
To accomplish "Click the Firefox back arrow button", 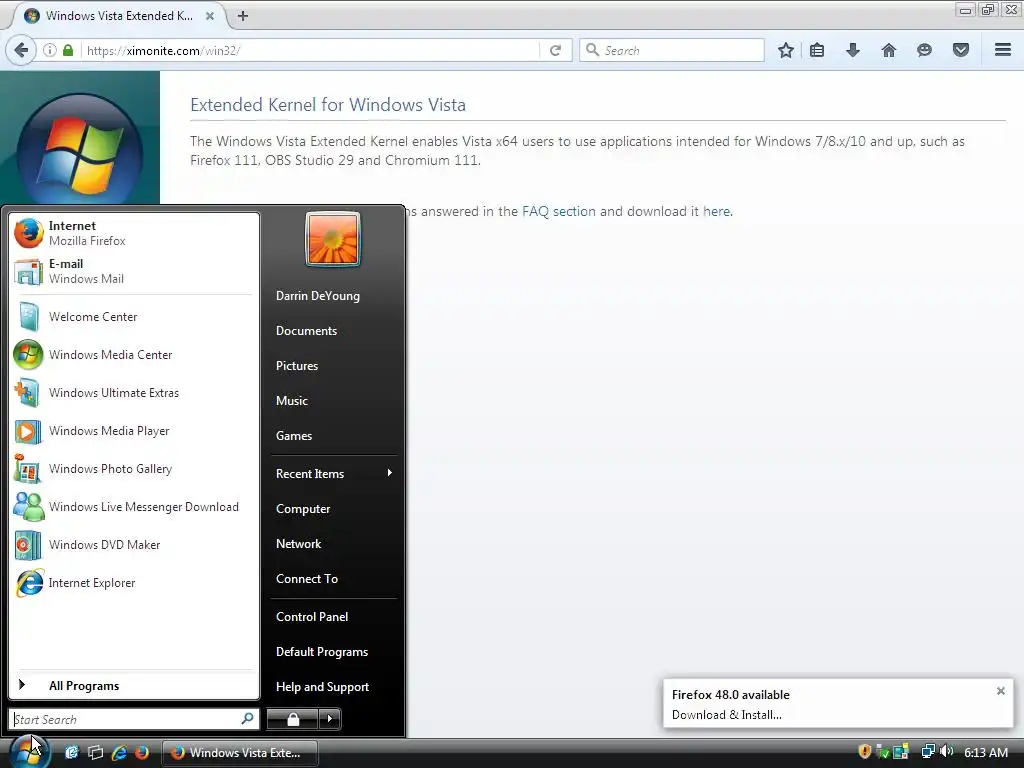I will click(21, 50).
